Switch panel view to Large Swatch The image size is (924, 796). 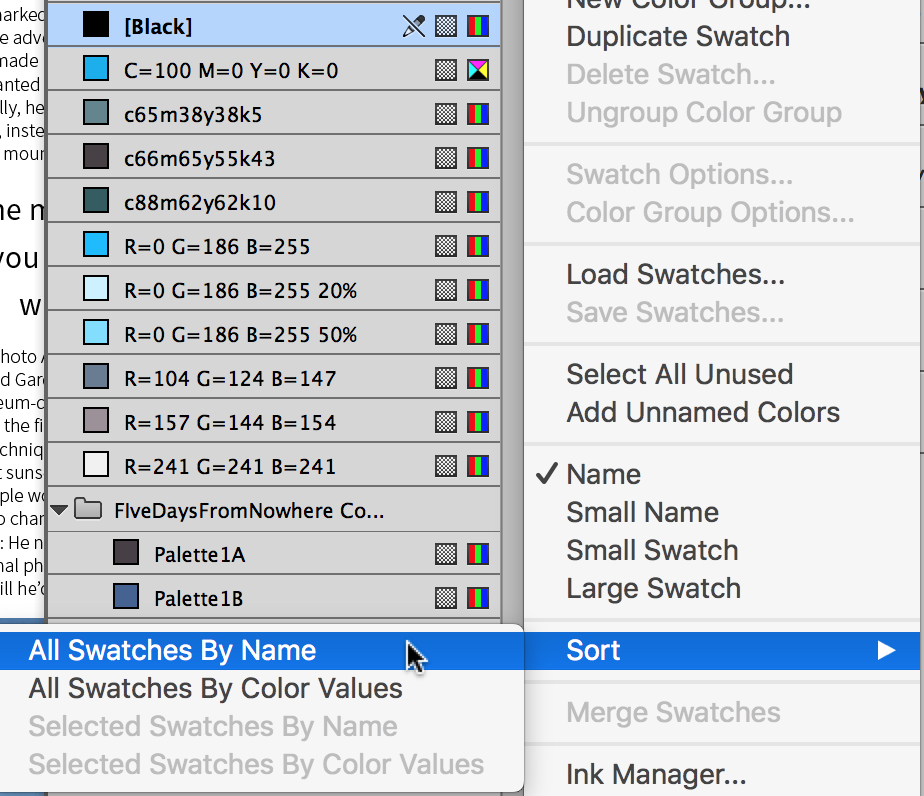click(x=653, y=588)
